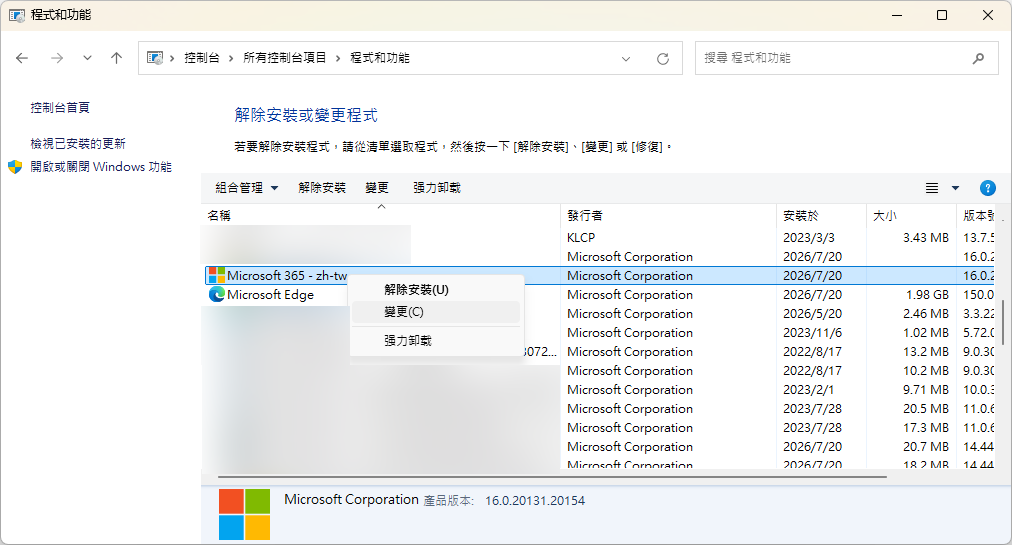Open the blue help icon
The width and height of the screenshot is (1012, 545).
pos(987,188)
